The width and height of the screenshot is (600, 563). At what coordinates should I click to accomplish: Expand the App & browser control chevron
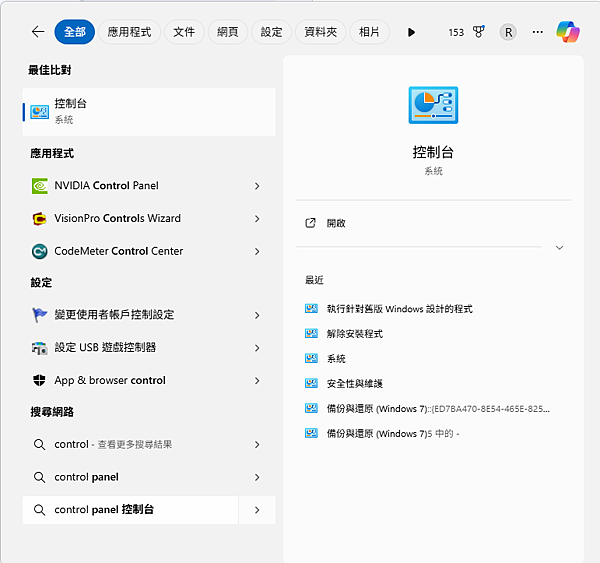[257, 381]
